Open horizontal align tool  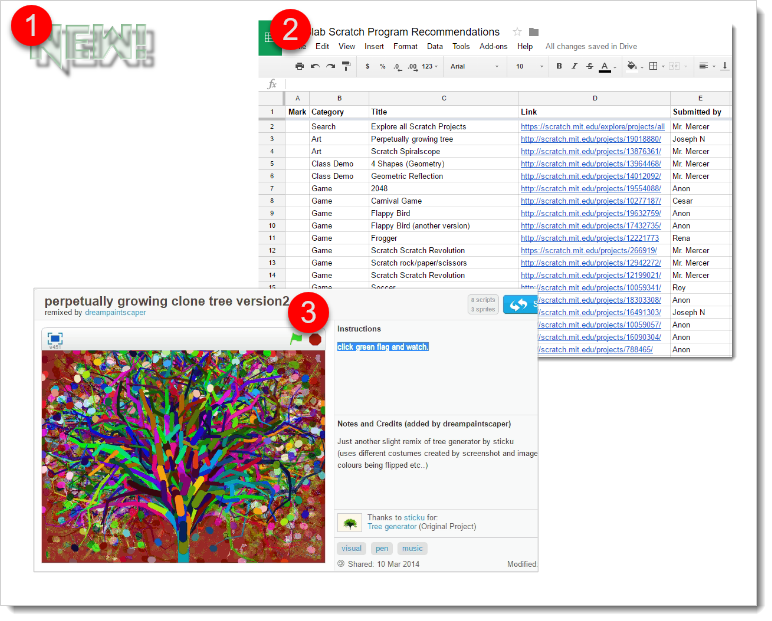704,66
